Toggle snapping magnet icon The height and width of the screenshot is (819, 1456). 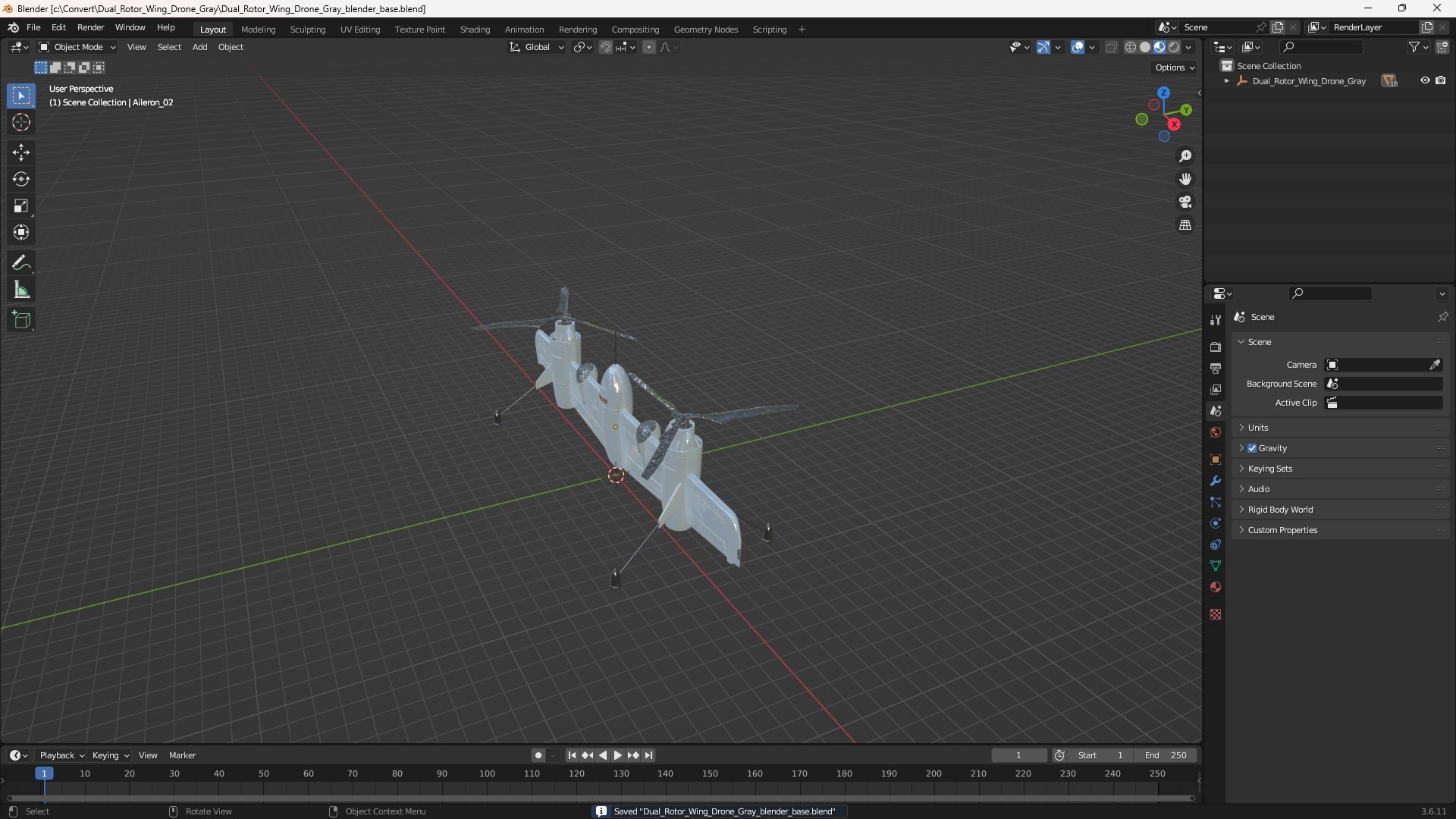(x=605, y=47)
